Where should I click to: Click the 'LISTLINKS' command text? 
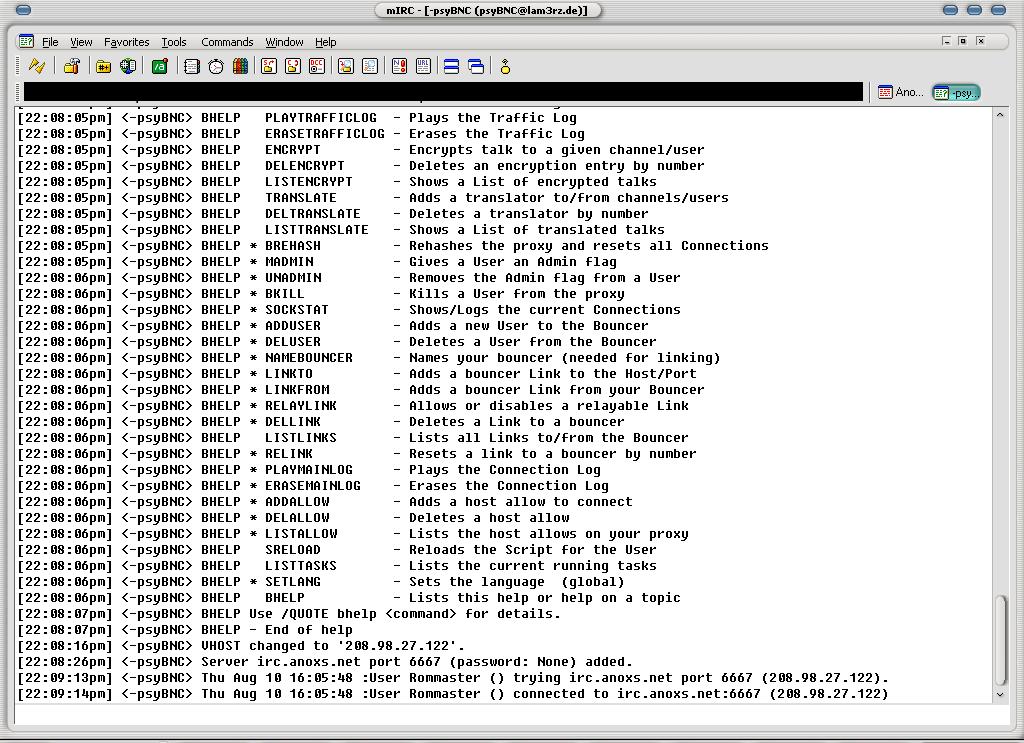(x=300, y=437)
